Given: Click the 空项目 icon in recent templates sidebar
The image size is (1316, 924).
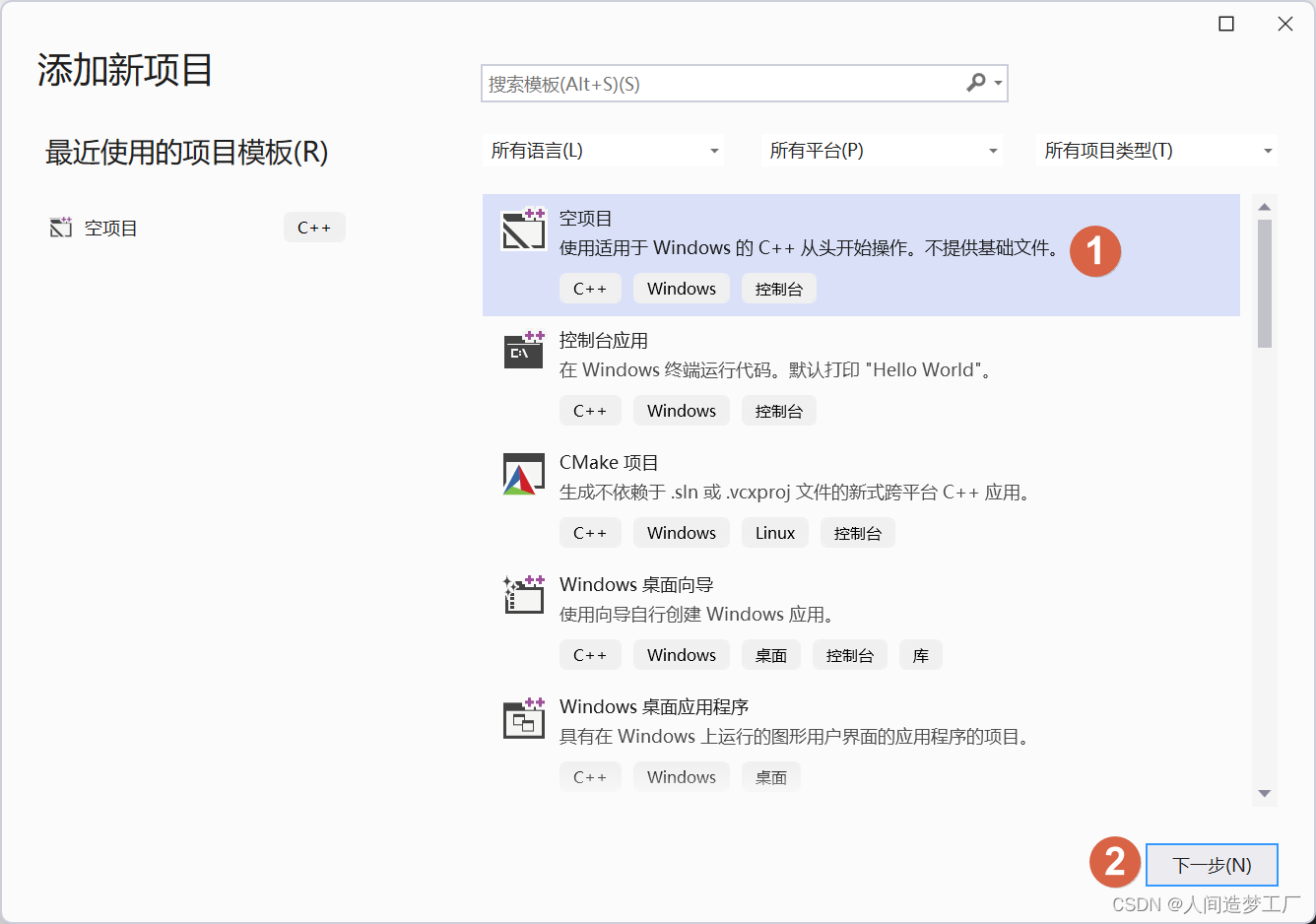Looking at the screenshot, I should click(x=60, y=227).
